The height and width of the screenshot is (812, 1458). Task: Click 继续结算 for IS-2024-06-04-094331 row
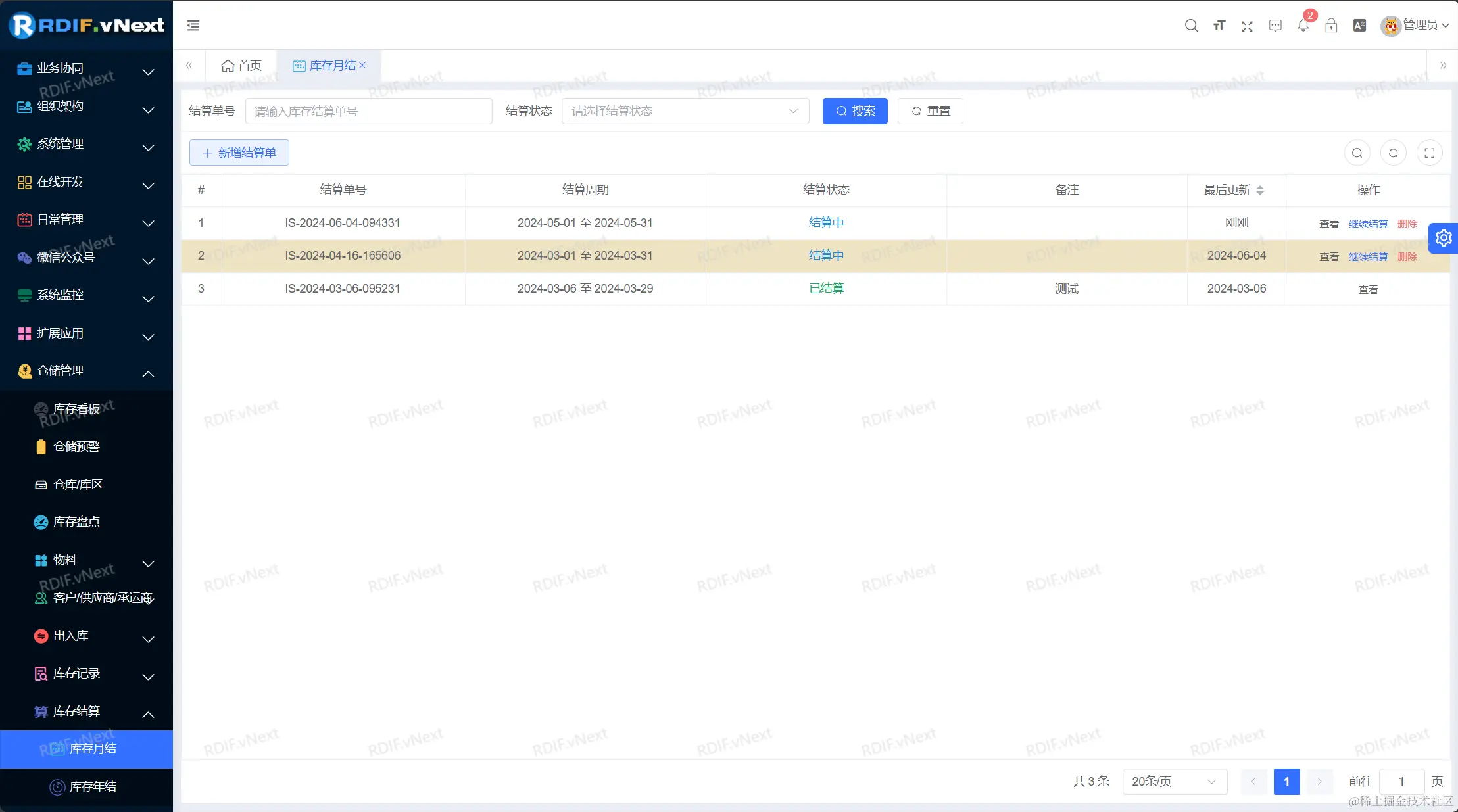[x=1368, y=224]
